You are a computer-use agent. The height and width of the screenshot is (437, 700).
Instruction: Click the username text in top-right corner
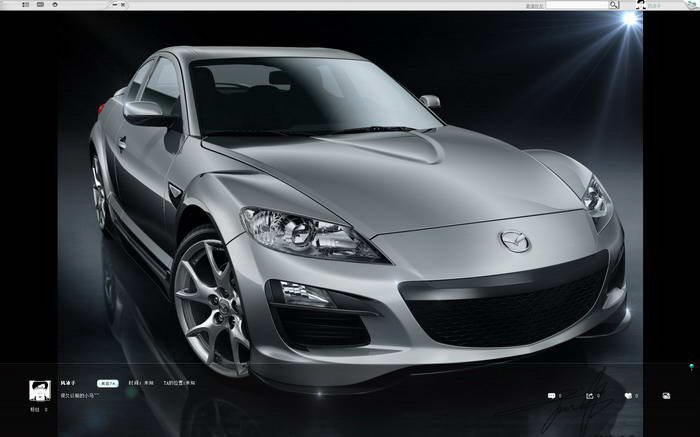tap(655, 5)
